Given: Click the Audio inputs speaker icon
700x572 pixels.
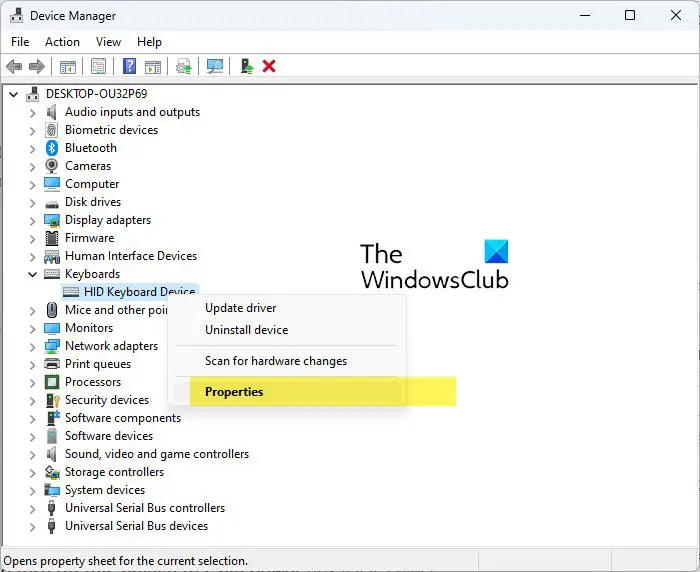Looking at the screenshot, I should point(52,112).
